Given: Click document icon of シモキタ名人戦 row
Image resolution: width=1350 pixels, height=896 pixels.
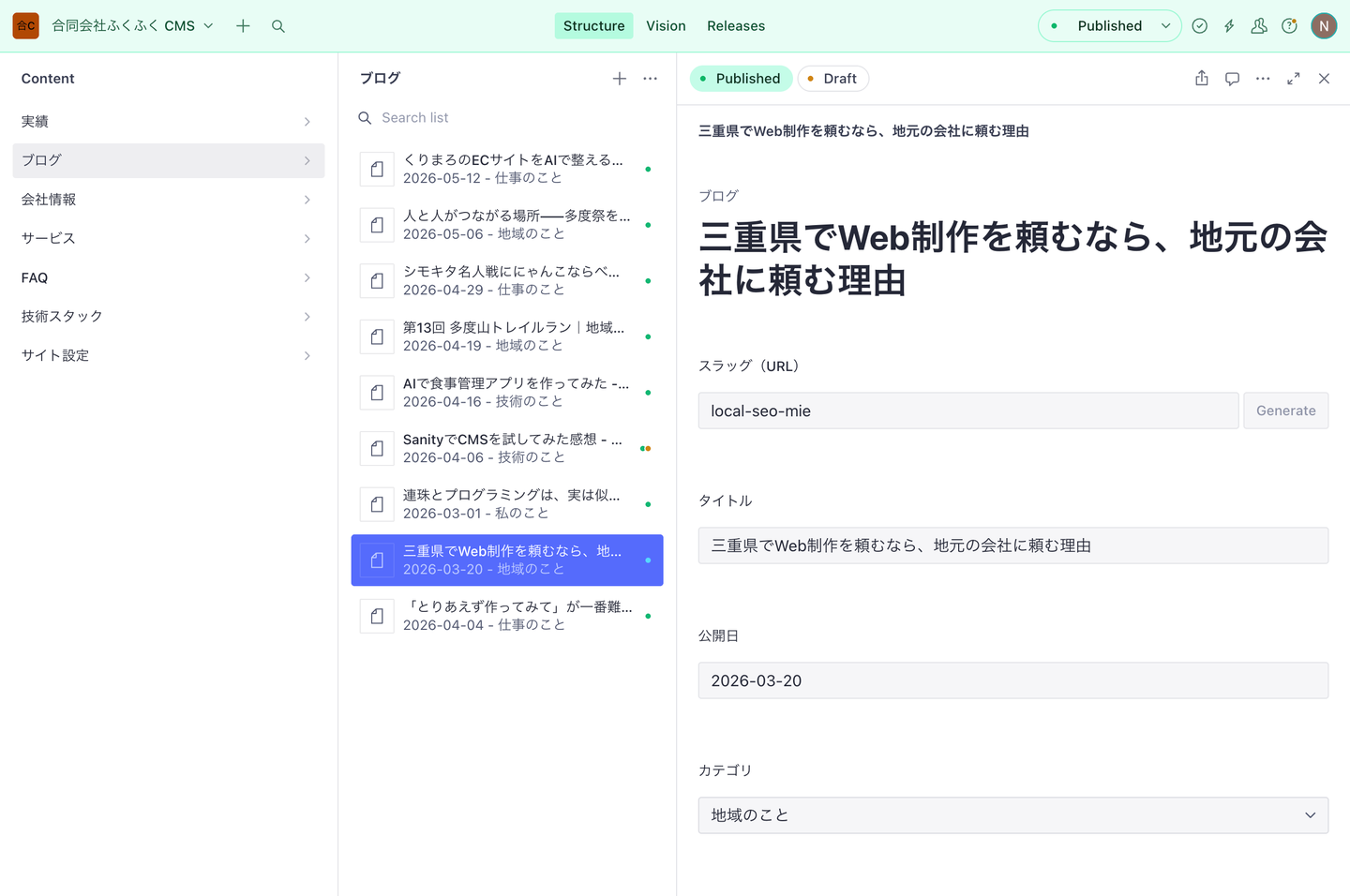Looking at the screenshot, I should coord(377,280).
